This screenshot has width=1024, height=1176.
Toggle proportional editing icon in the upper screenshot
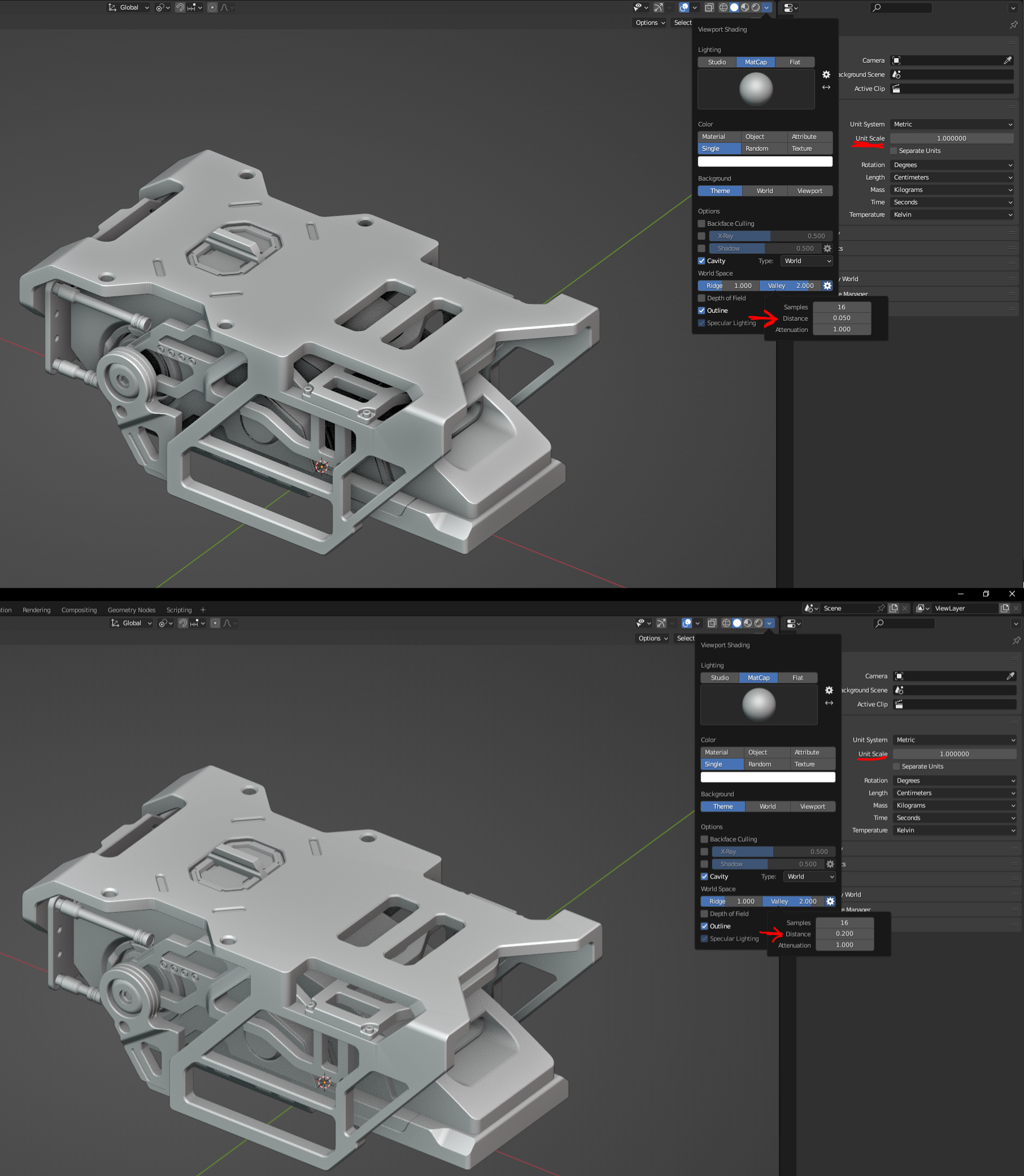coord(212,7)
